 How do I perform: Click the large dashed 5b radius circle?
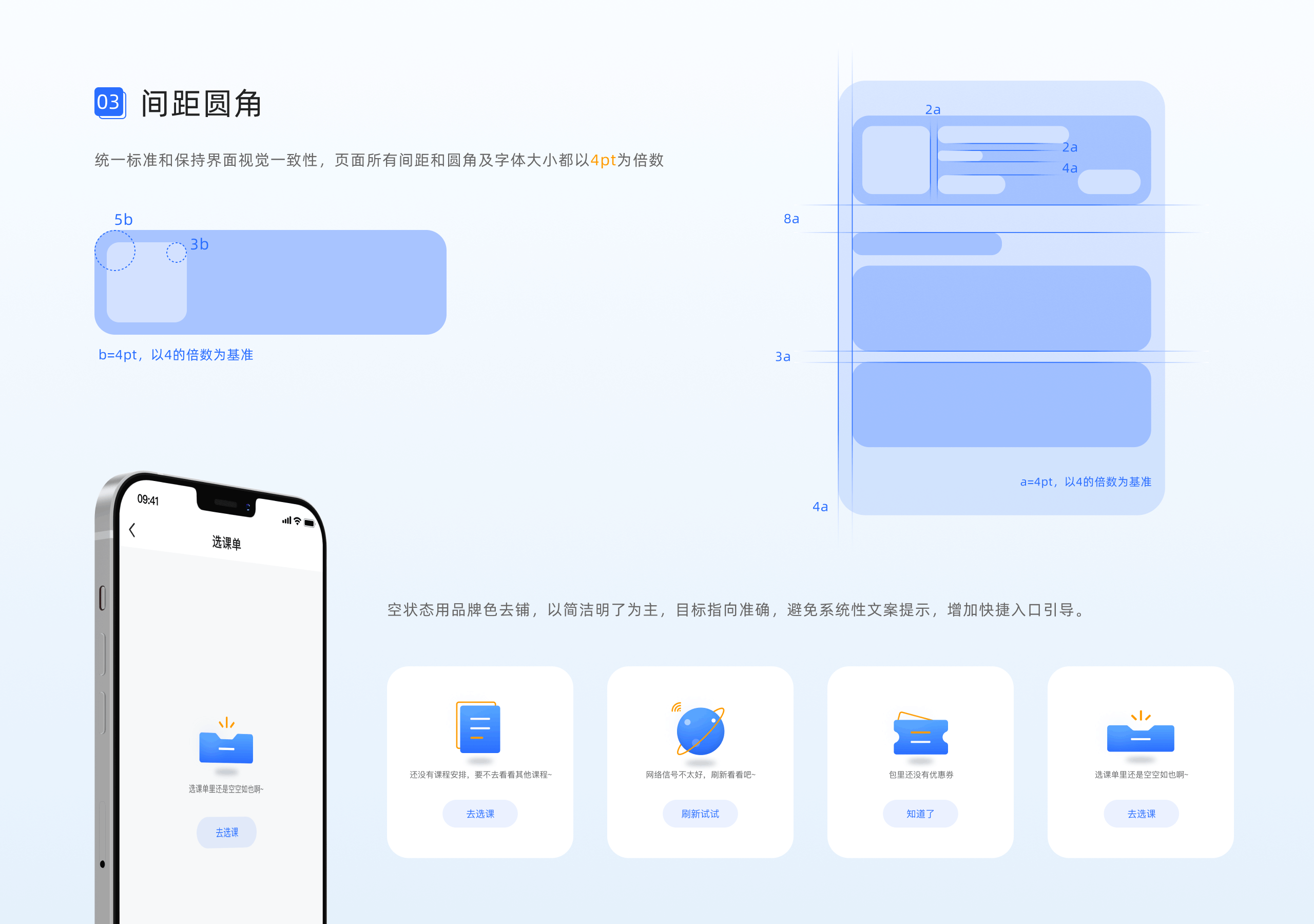pyautogui.click(x=115, y=251)
